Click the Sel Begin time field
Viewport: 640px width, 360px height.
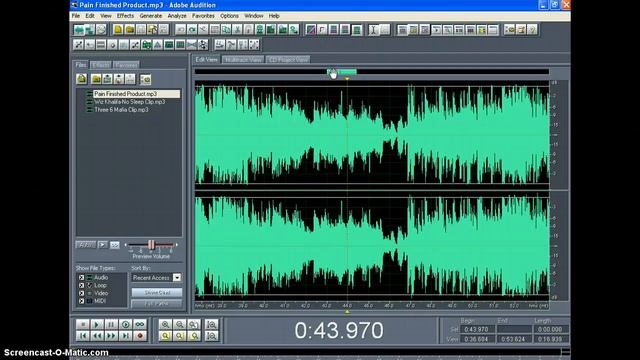[477, 329]
